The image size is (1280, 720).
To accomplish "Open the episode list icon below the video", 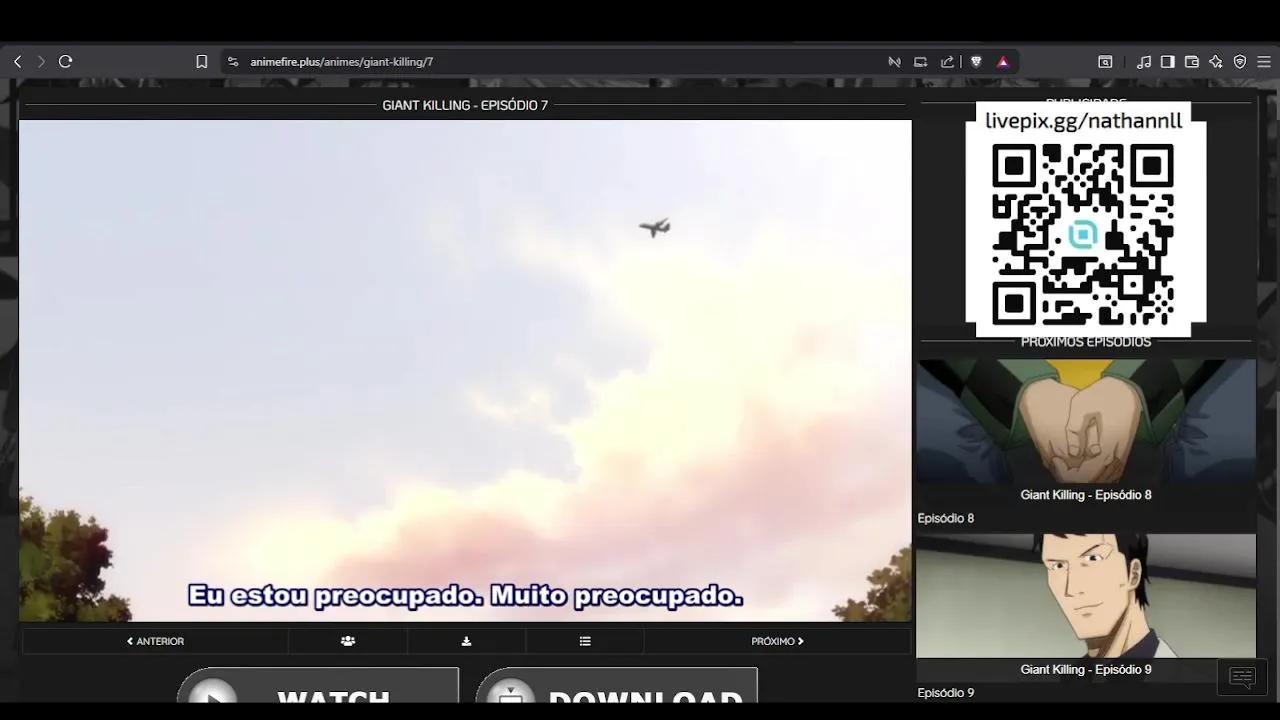I will (x=585, y=641).
